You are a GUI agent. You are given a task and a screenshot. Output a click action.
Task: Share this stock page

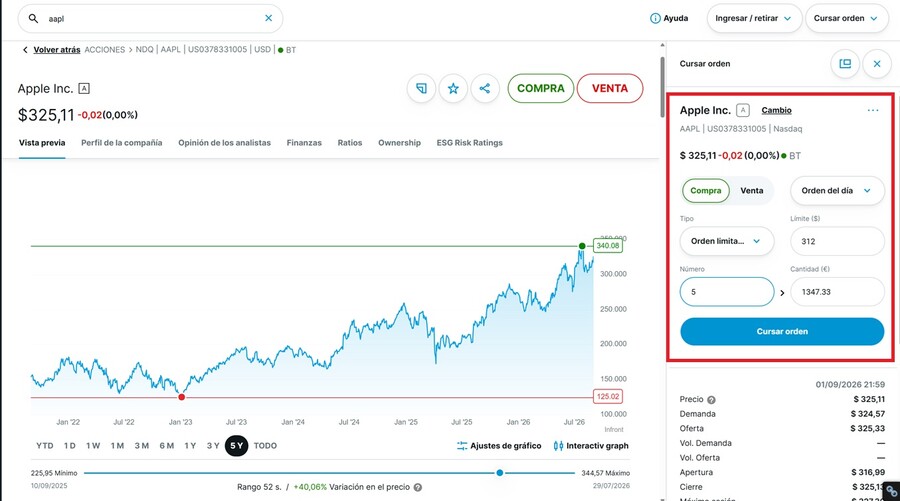point(485,88)
